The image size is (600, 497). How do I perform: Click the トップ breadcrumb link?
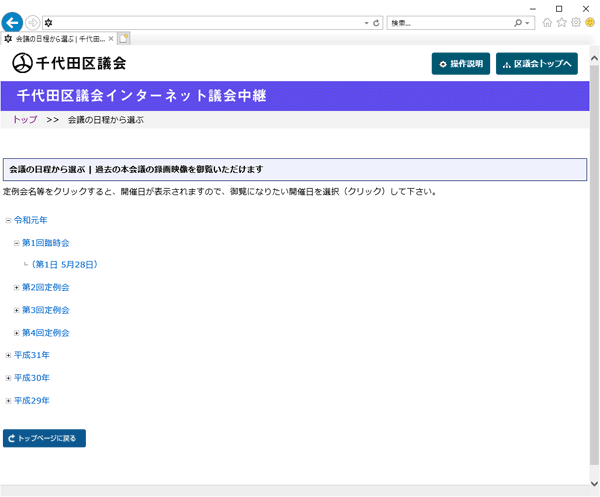[25, 119]
